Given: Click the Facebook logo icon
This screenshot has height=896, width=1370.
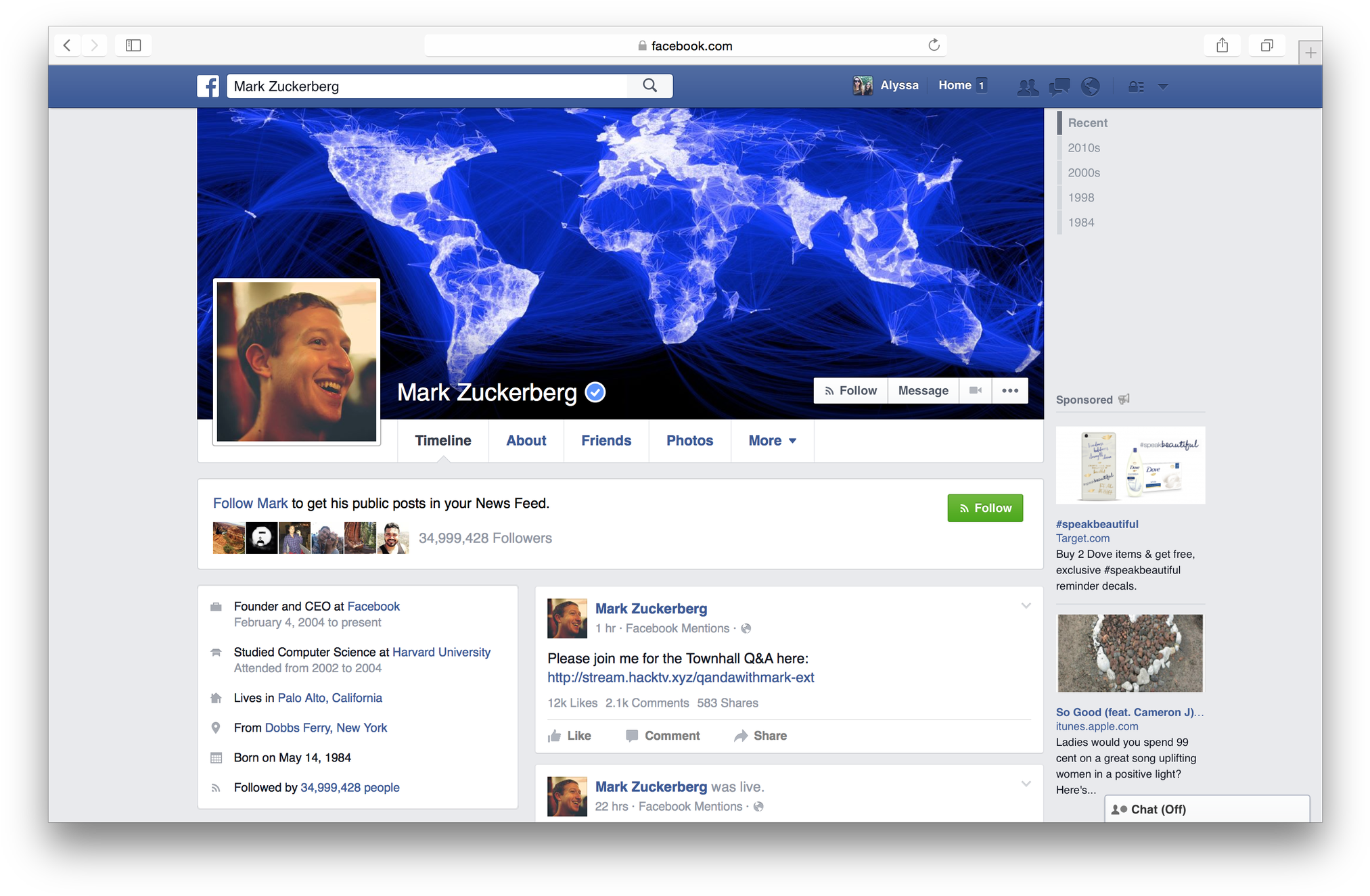Looking at the screenshot, I should [208, 86].
